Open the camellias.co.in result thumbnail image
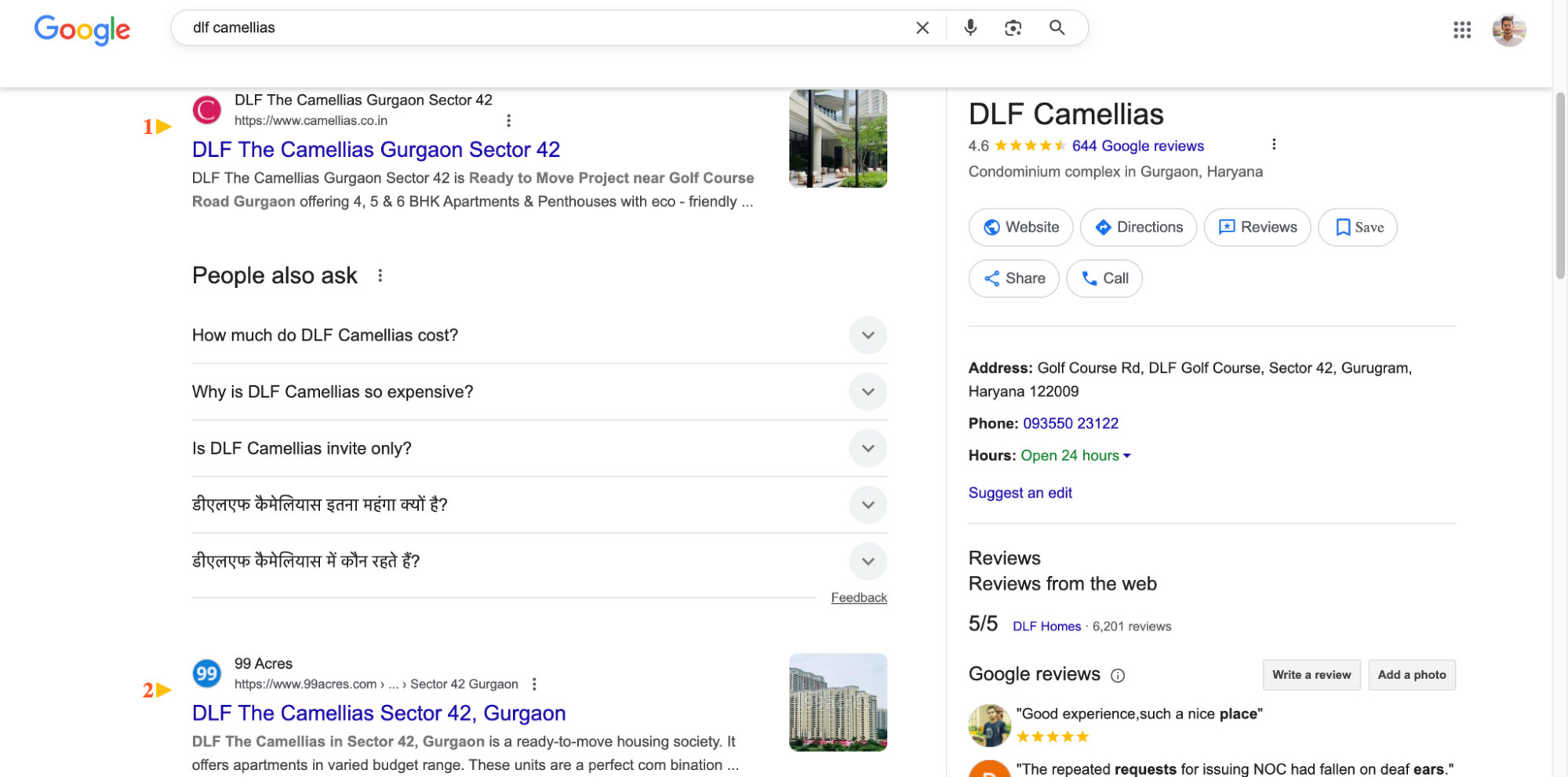The height and width of the screenshot is (777, 1568). tap(838, 138)
